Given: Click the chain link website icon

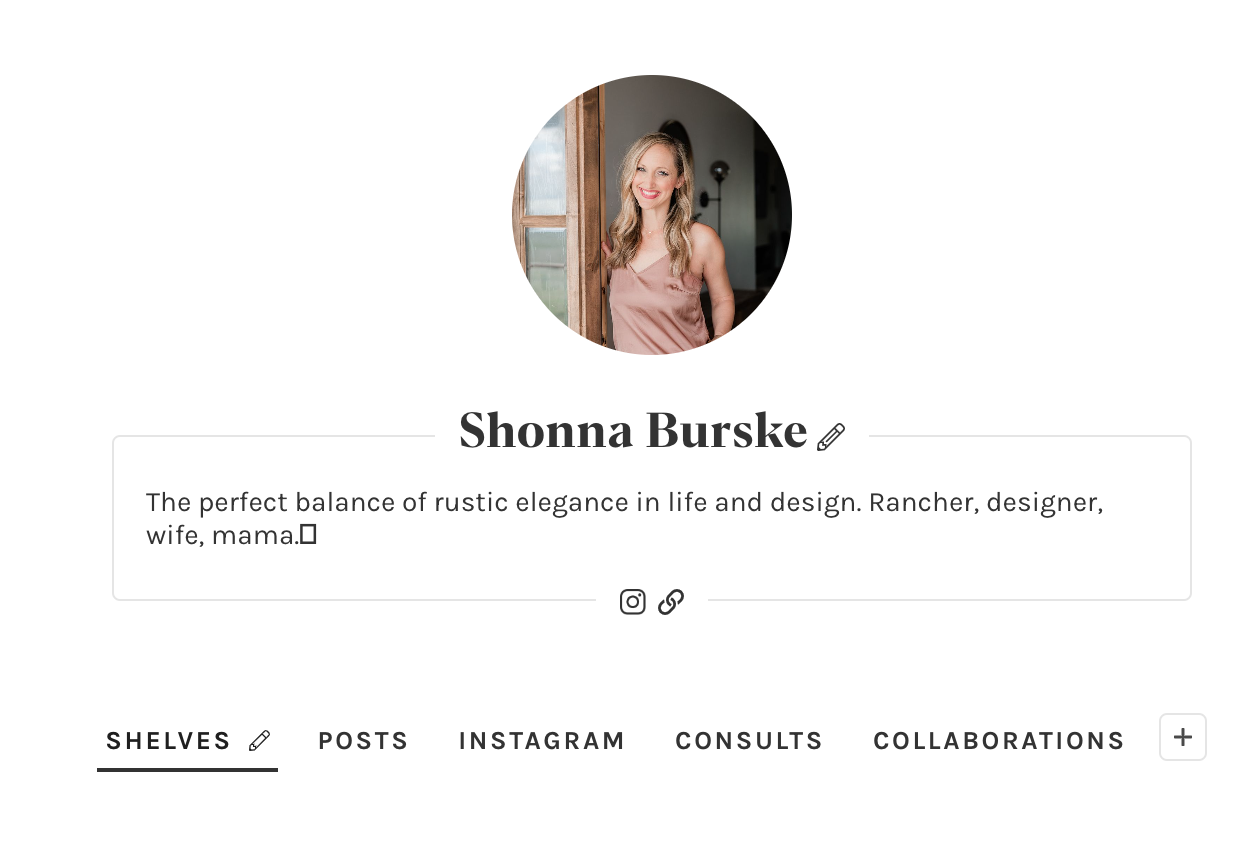Looking at the screenshot, I should coord(671,601).
